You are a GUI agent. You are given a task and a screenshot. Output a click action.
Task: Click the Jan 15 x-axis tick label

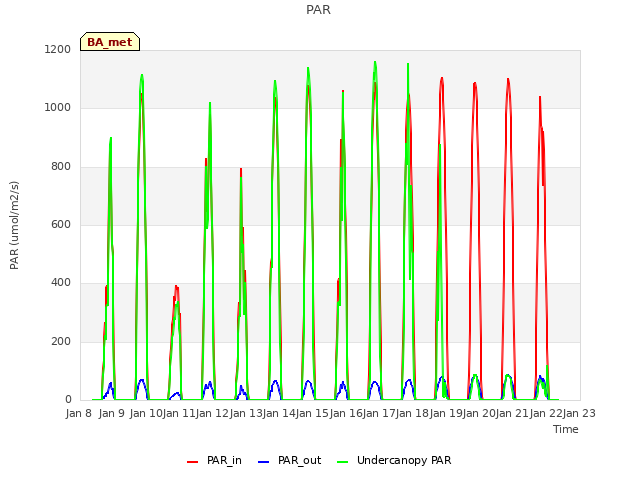click(x=313, y=413)
